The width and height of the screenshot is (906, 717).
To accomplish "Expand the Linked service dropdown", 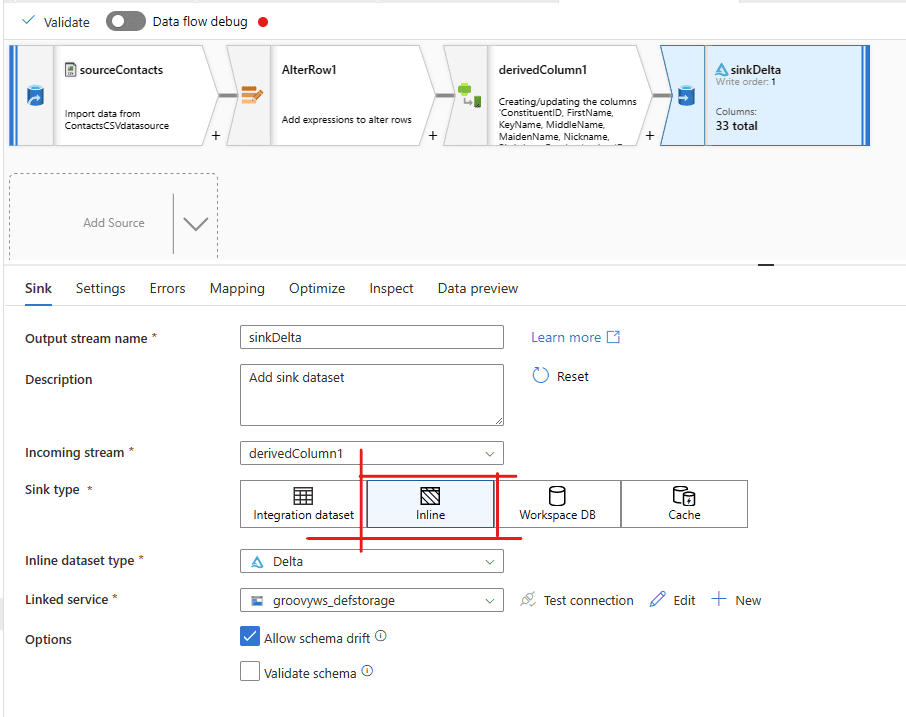I will (372, 600).
